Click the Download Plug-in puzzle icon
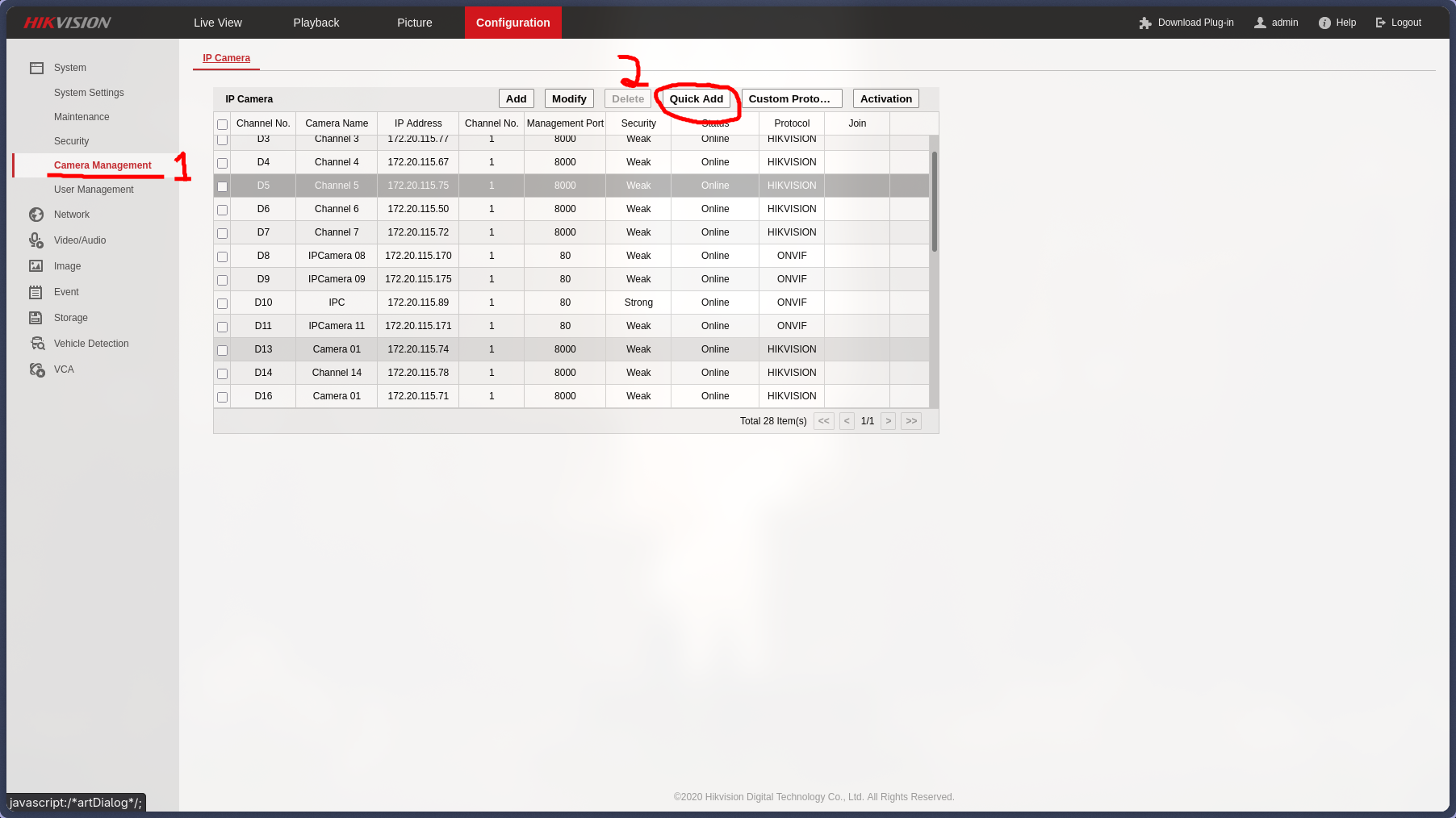 1145,23
